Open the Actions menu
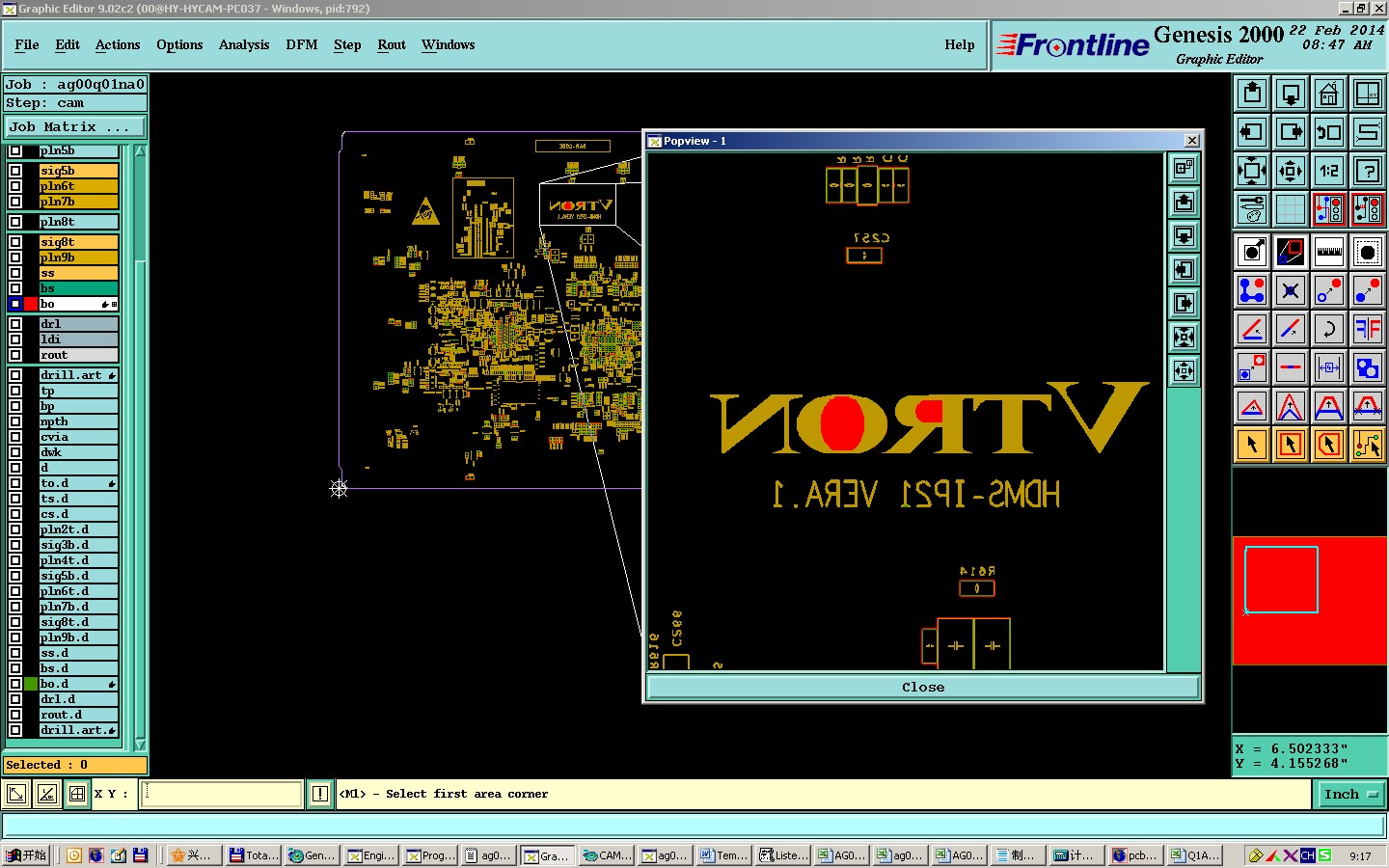The image size is (1389, 868). coord(118,44)
